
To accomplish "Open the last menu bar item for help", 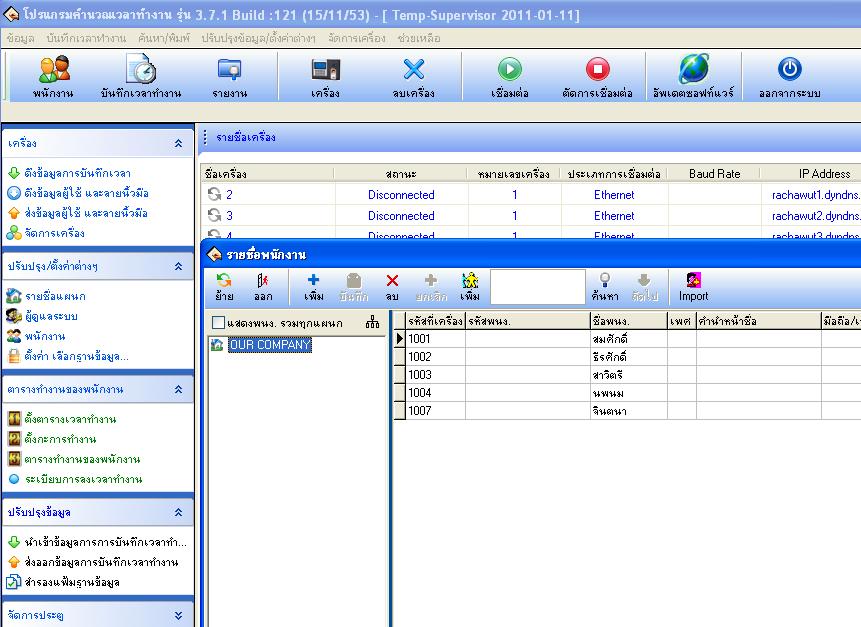I will coord(419,38).
